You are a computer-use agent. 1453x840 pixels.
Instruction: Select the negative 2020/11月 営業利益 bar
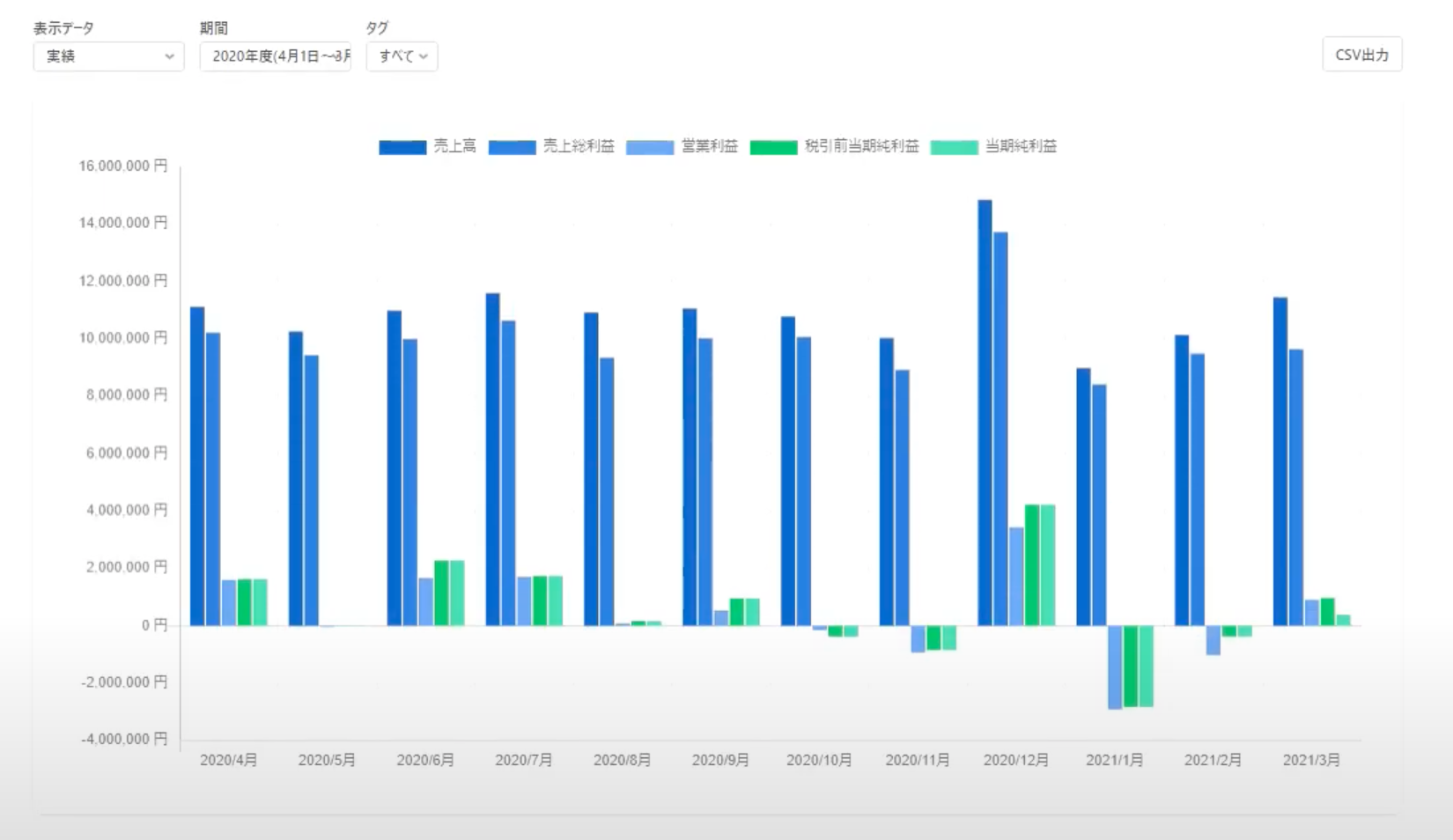pos(918,638)
